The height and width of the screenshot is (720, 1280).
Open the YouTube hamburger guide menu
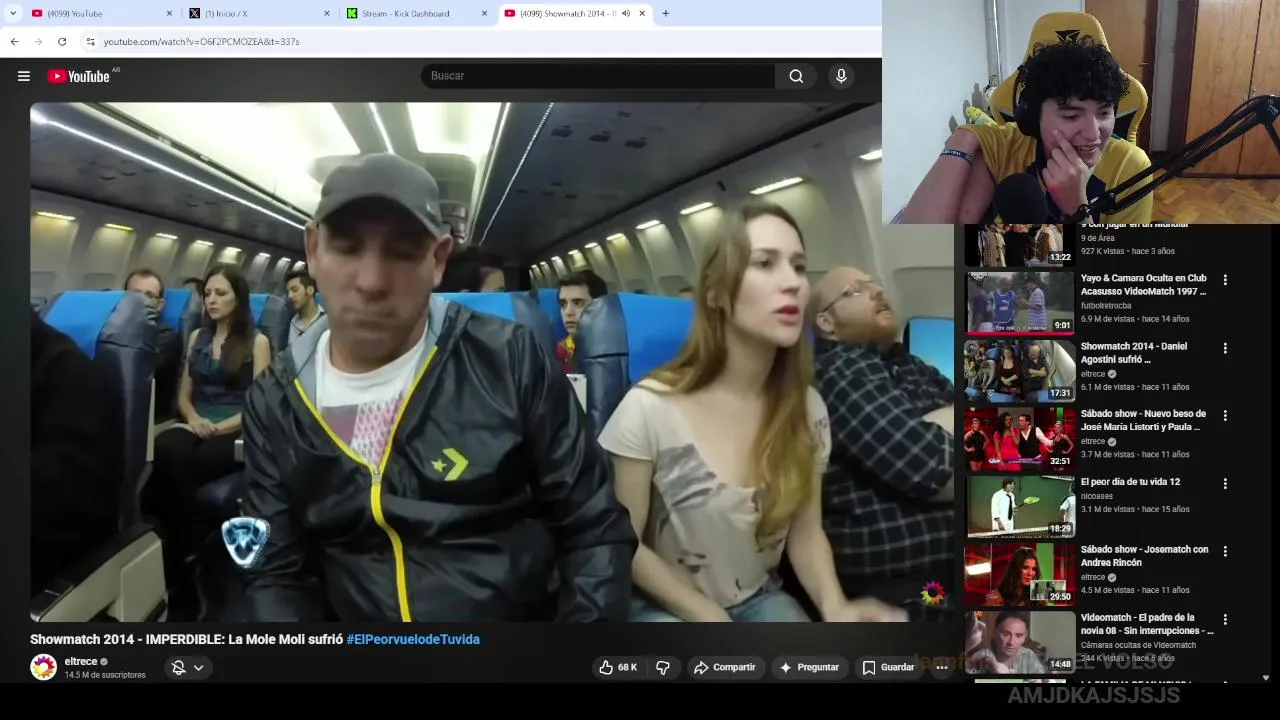point(24,76)
